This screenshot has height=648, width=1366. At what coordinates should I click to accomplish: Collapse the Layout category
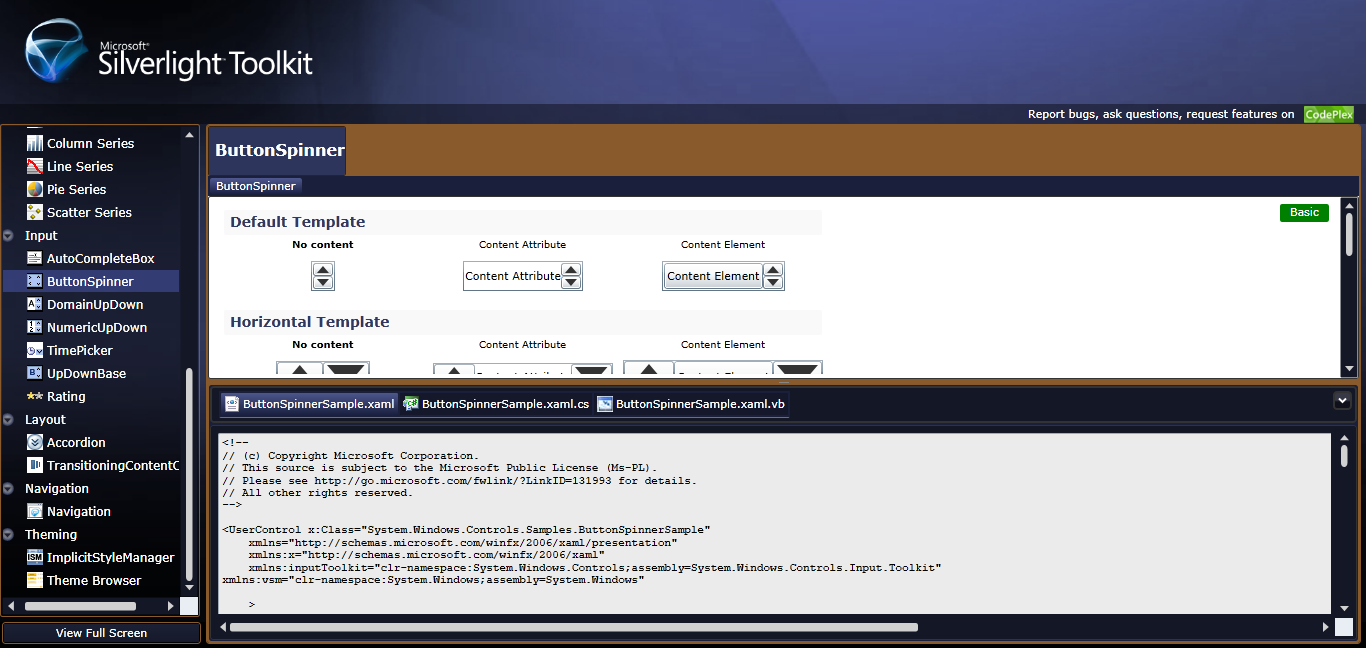8,420
